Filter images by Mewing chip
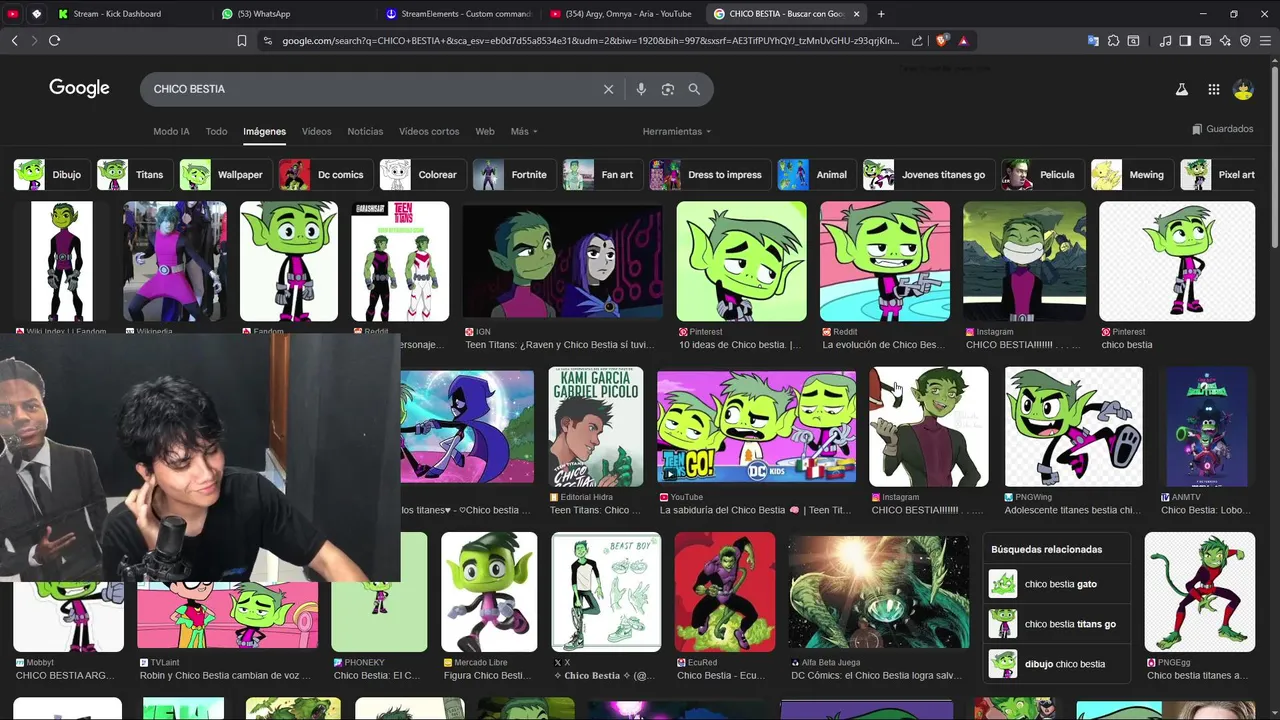 [x=1131, y=174]
